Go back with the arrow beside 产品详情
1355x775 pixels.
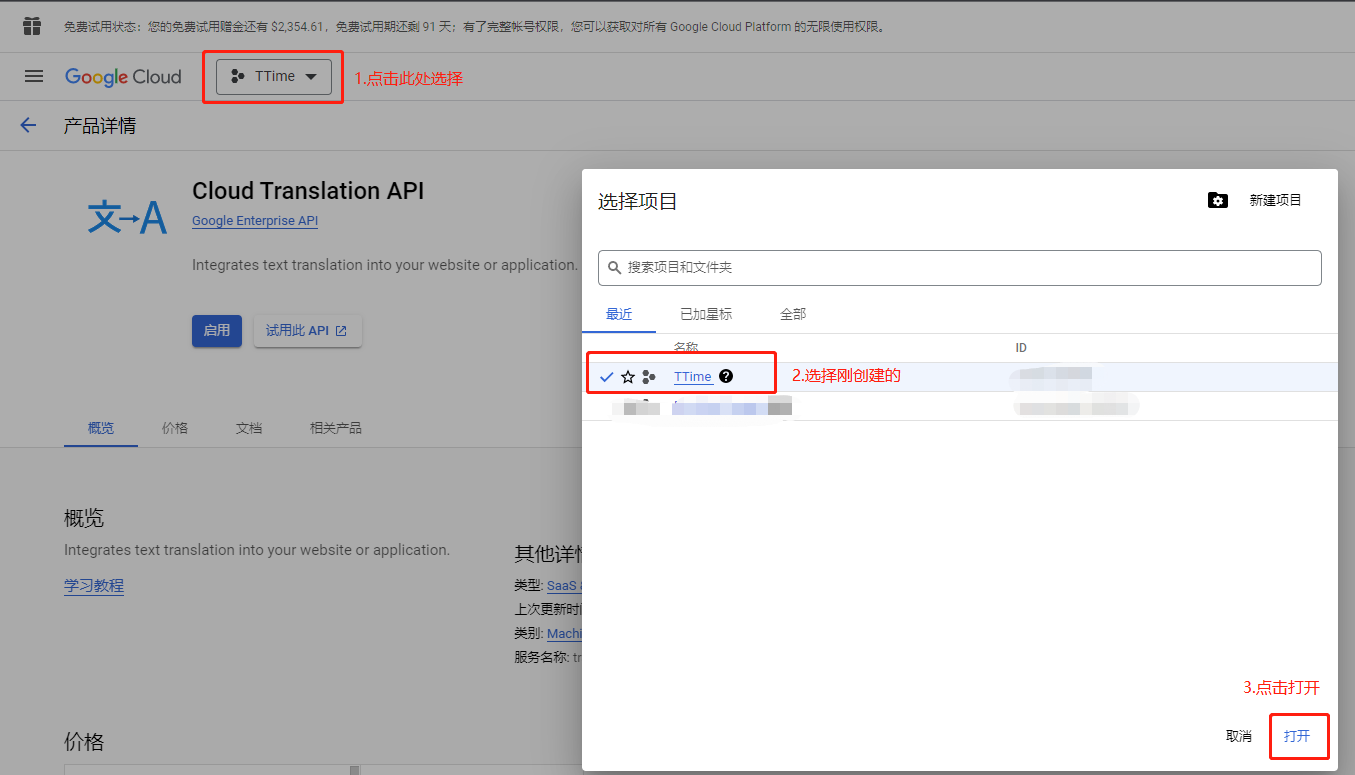(28, 125)
